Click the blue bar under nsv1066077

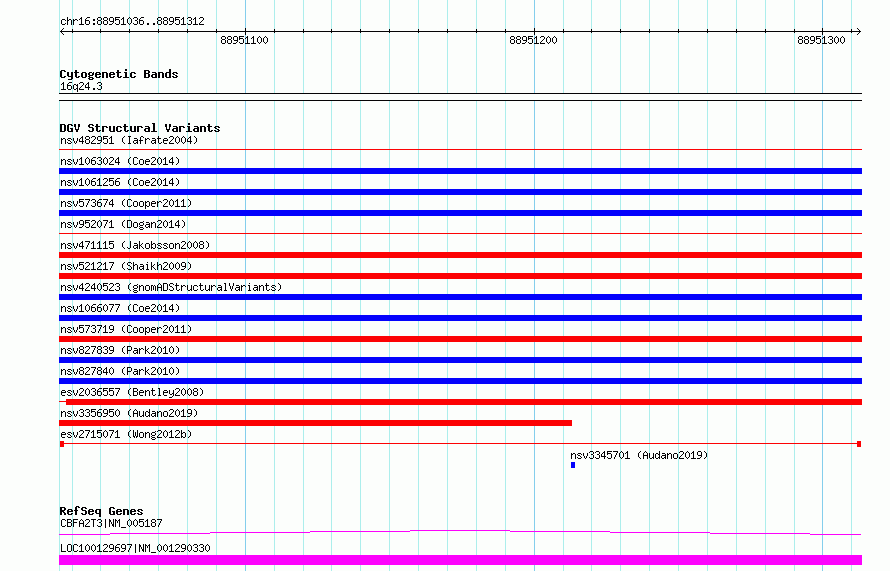(460, 318)
